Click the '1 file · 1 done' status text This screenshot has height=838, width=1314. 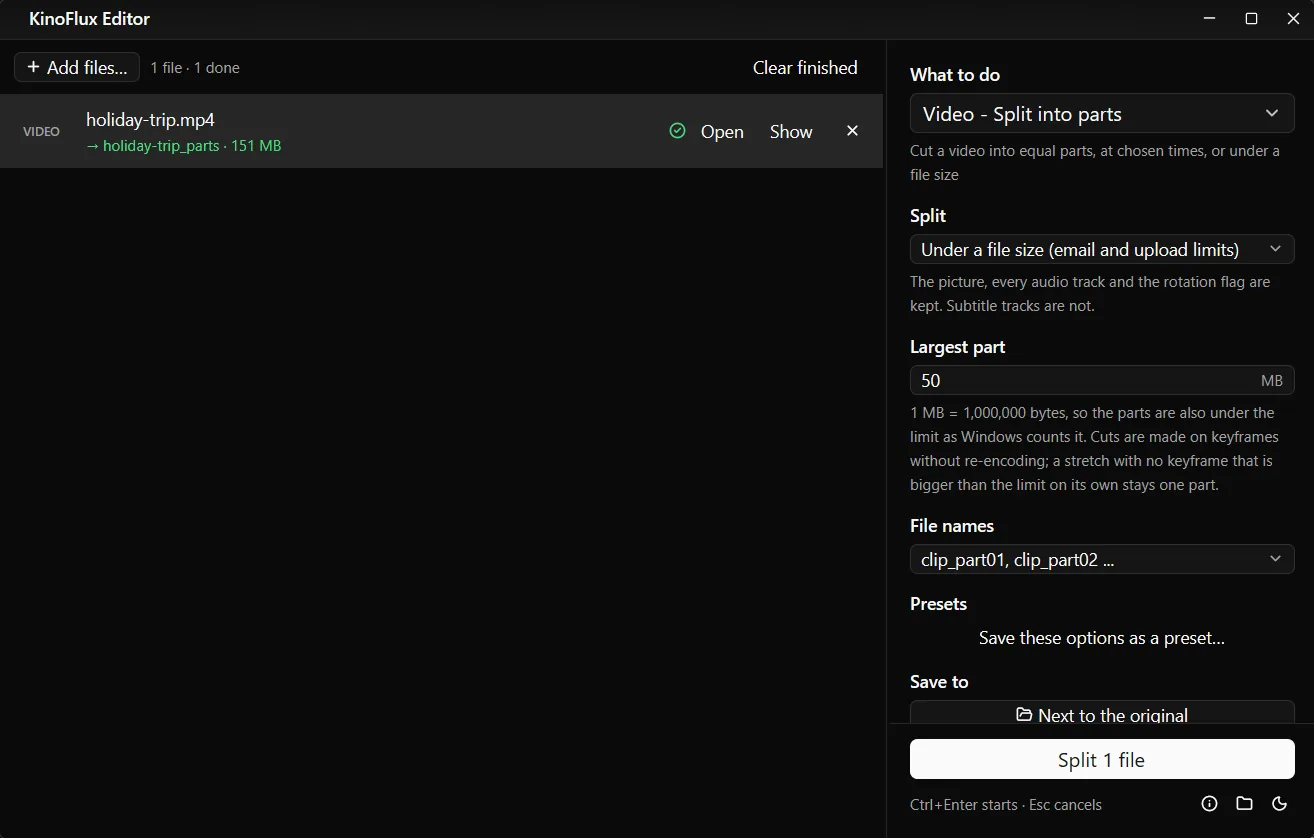[195, 68]
